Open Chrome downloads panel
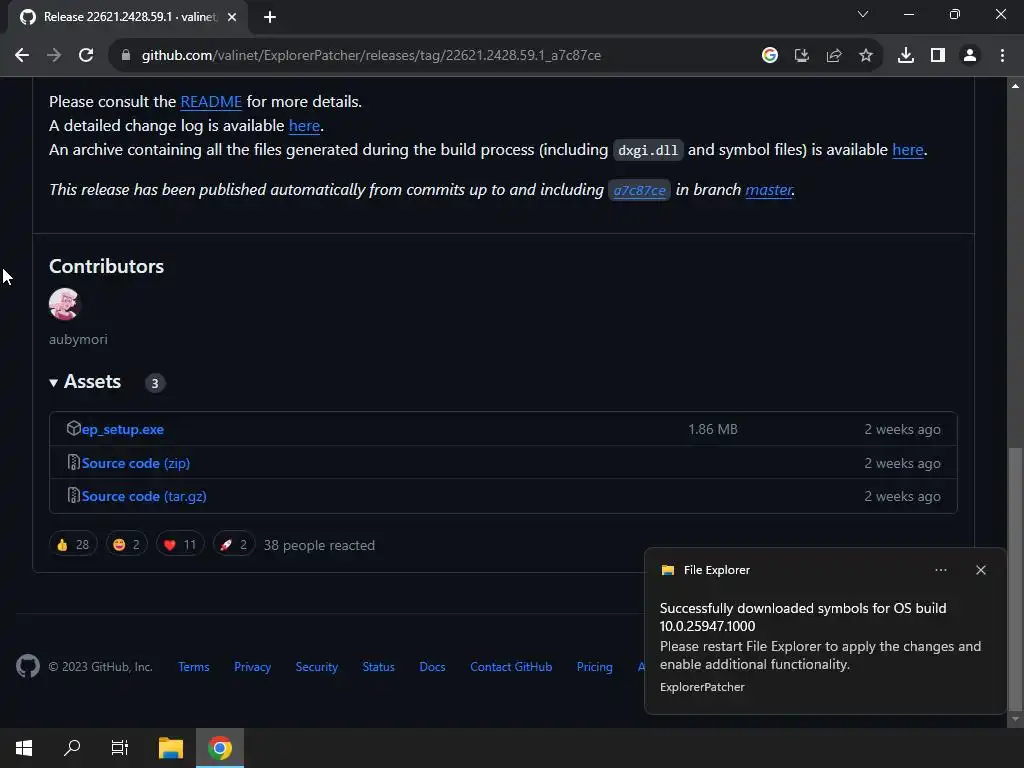The width and height of the screenshot is (1024, 768). coord(906,56)
